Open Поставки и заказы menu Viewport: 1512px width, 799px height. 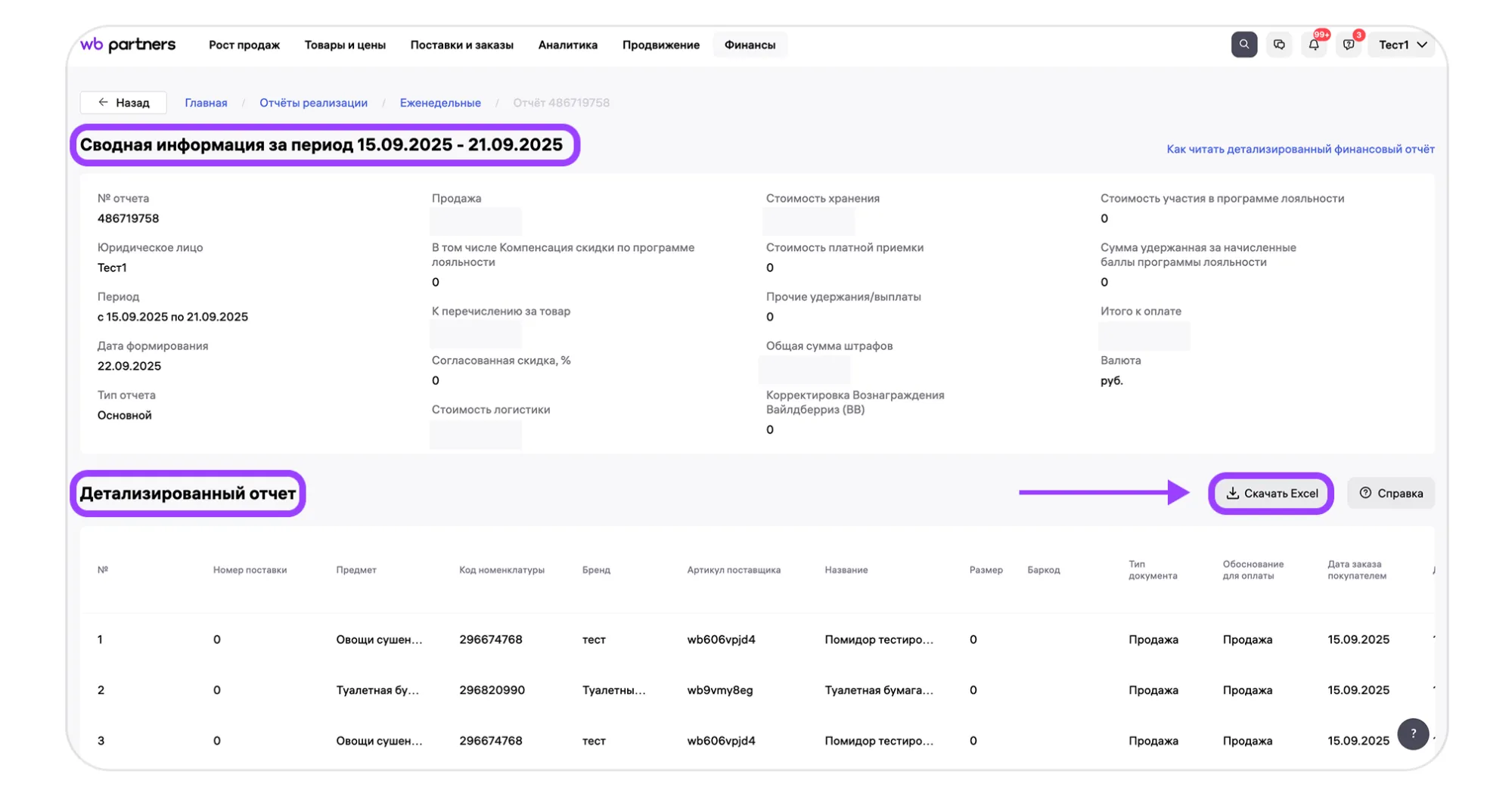pos(461,45)
